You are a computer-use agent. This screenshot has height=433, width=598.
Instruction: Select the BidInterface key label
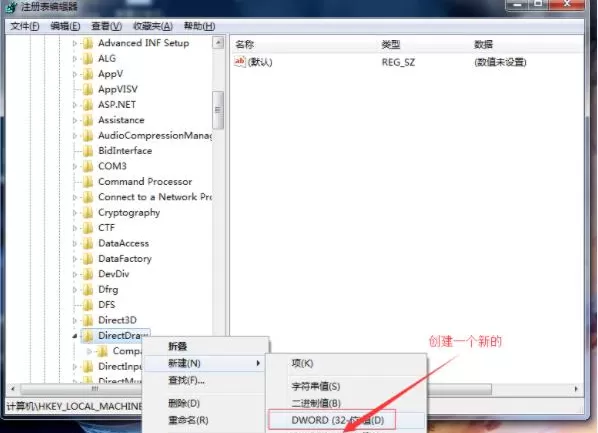coord(125,151)
